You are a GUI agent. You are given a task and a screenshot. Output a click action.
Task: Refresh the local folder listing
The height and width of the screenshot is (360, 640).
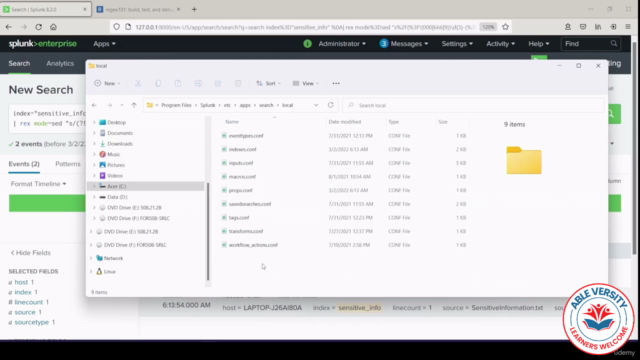(331, 105)
